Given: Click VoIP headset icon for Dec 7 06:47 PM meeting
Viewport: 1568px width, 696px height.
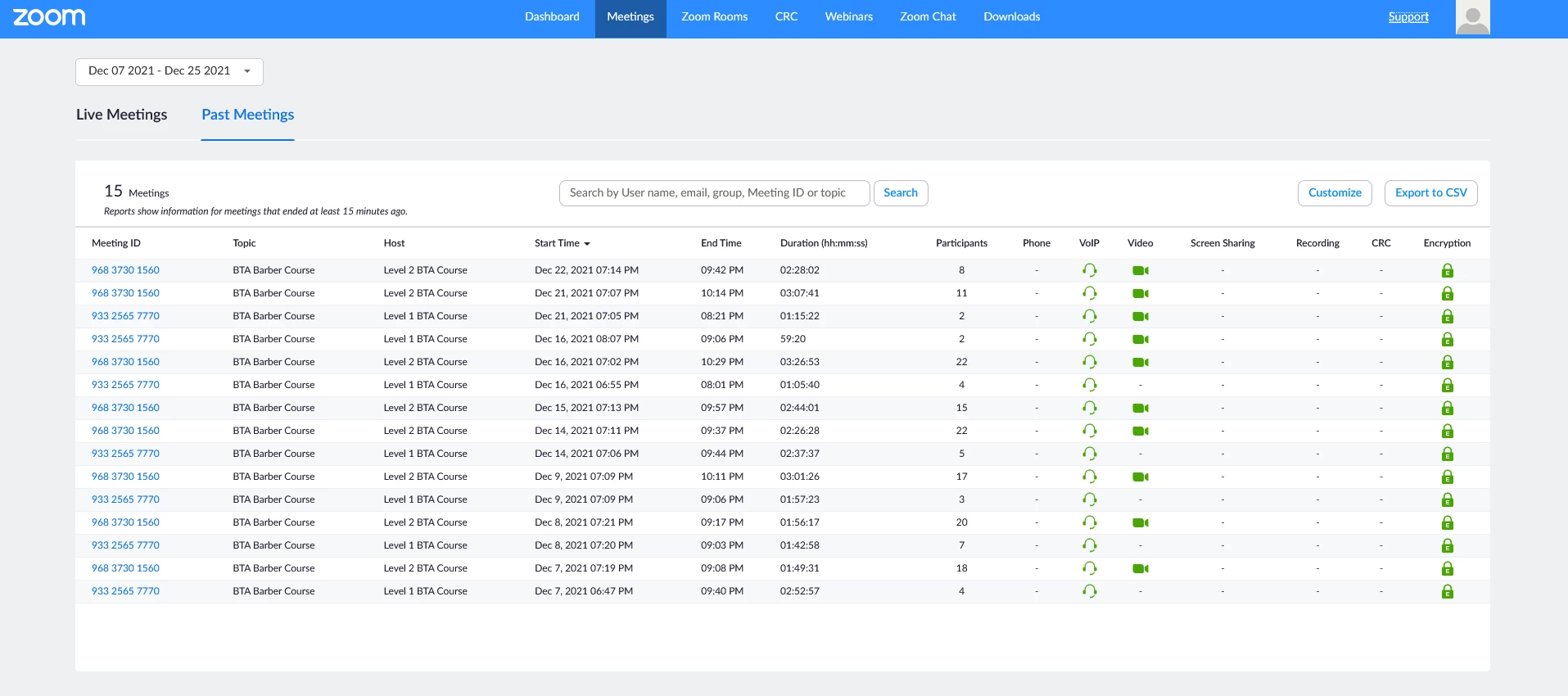Looking at the screenshot, I should pyautogui.click(x=1089, y=591).
